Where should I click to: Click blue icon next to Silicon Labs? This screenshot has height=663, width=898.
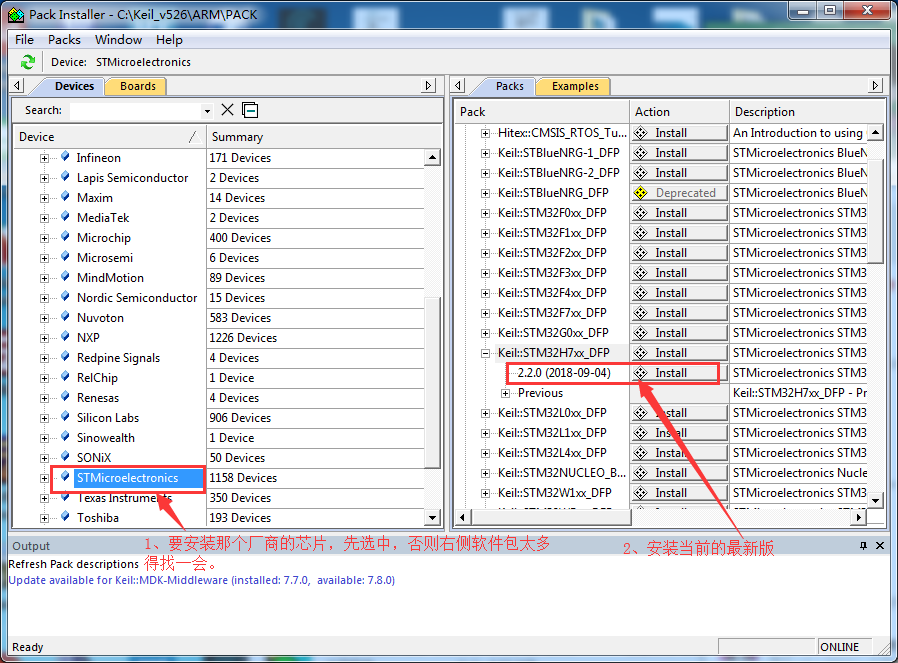coord(65,417)
